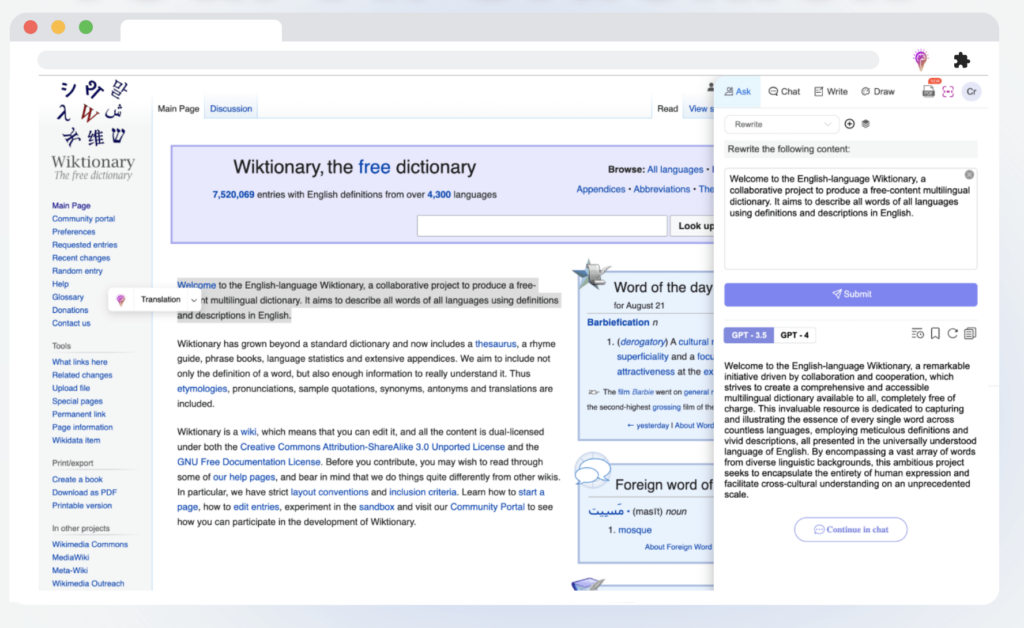Screen dimensions: 1024x628
Task: Open the Discussion tab on Wiktionary
Action: [229, 108]
